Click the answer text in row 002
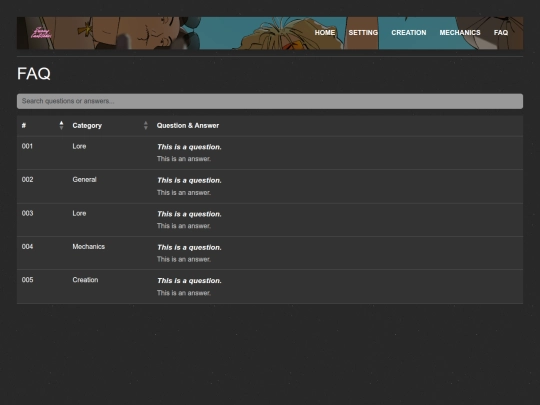Screen dimensions: 540x405 [184, 193]
